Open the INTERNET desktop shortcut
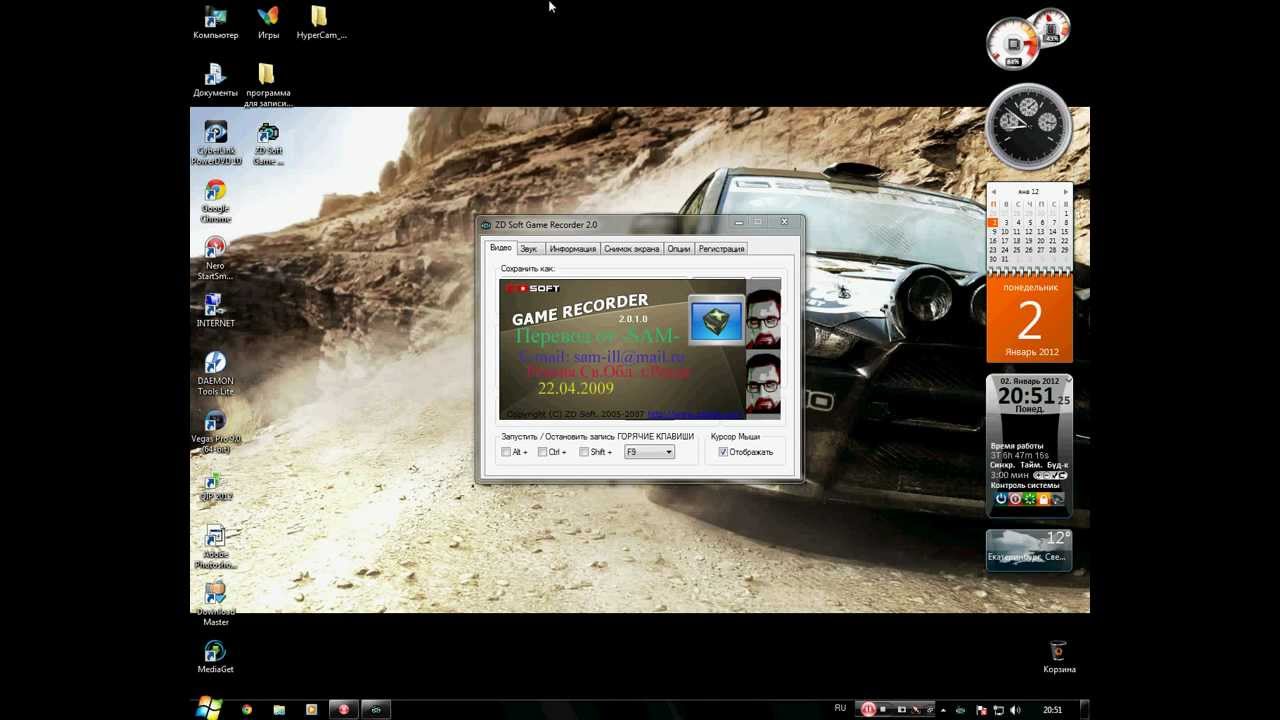Viewport: 1280px width, 720px height. click(x=215, y=310)
